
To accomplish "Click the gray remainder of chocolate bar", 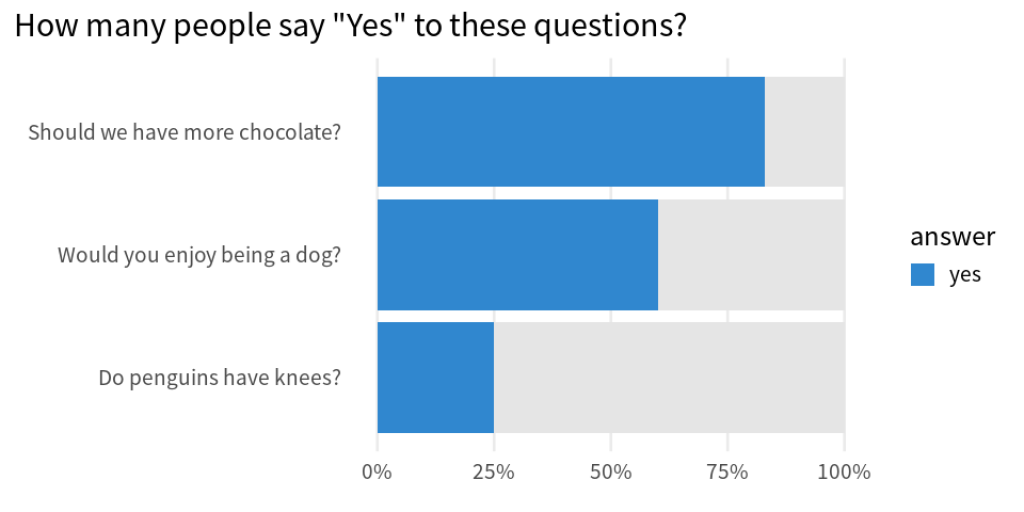I will 805,131.
